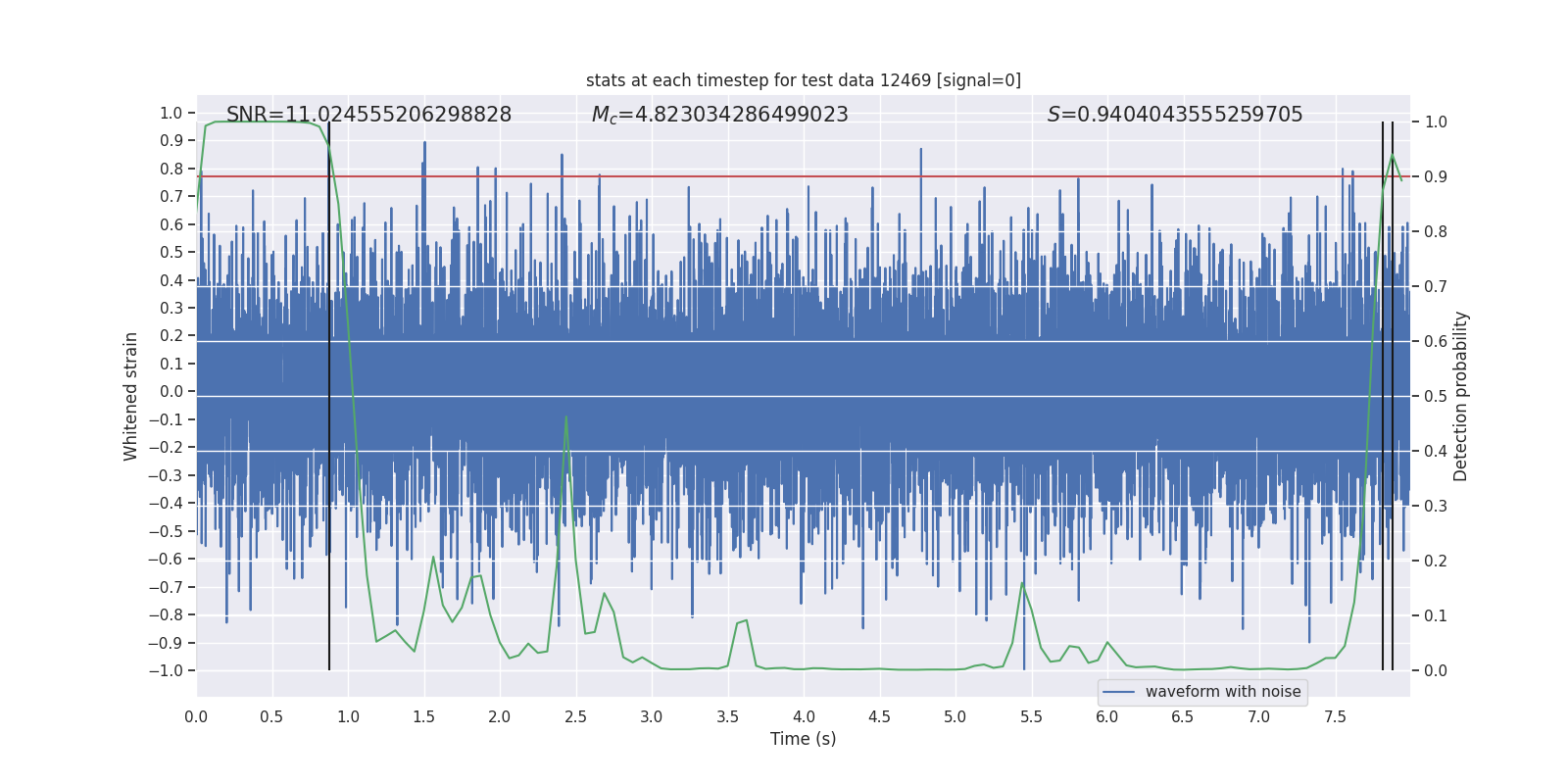Select the 2.5 tick on the Time axis
1568x784 pixels.
575,716
